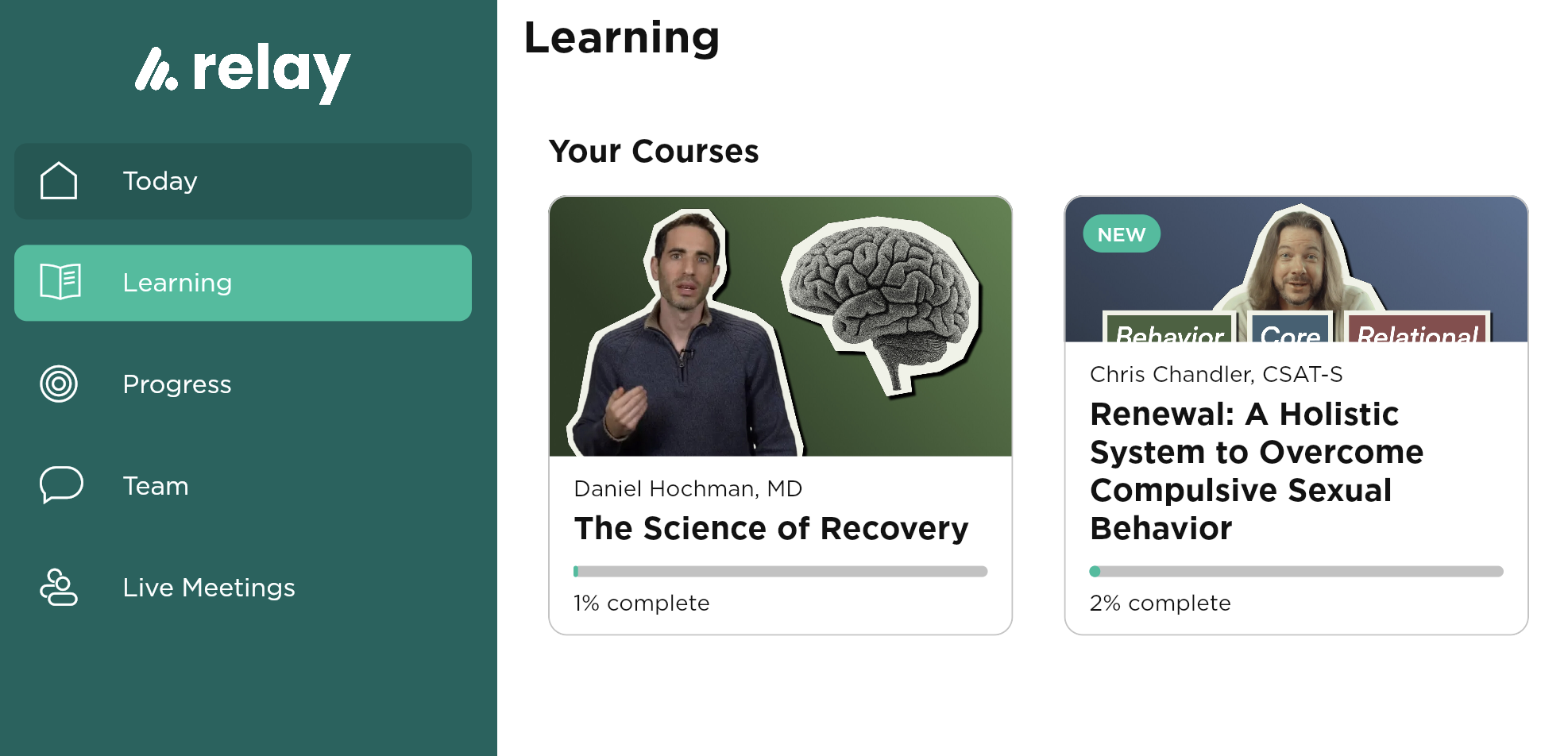Open the Today section
The width and height of the screenshot is (1568, 756).
tap(159, 180)
